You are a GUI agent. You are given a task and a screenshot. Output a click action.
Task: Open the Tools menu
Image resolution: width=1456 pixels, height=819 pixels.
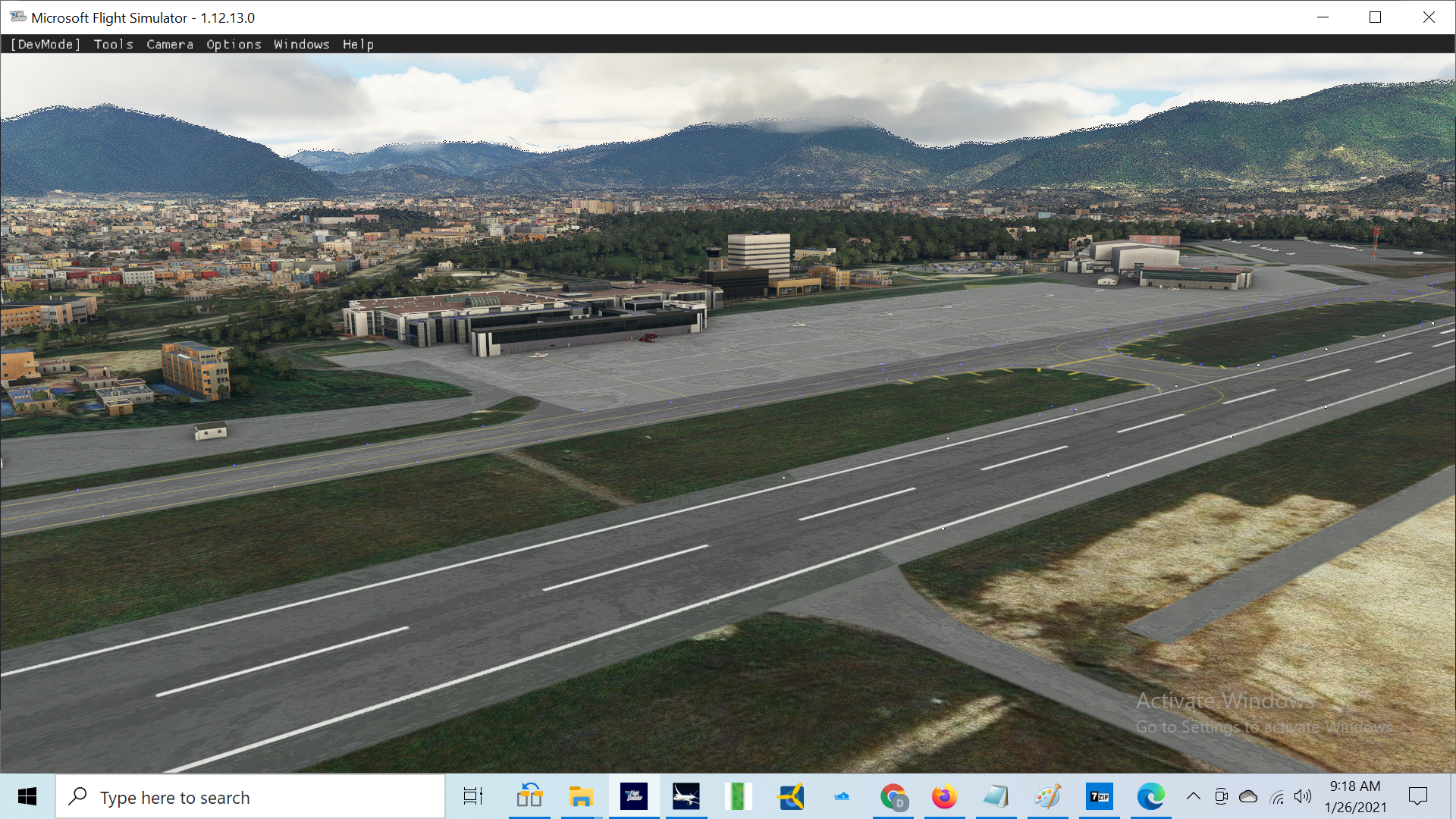point(114,44)
